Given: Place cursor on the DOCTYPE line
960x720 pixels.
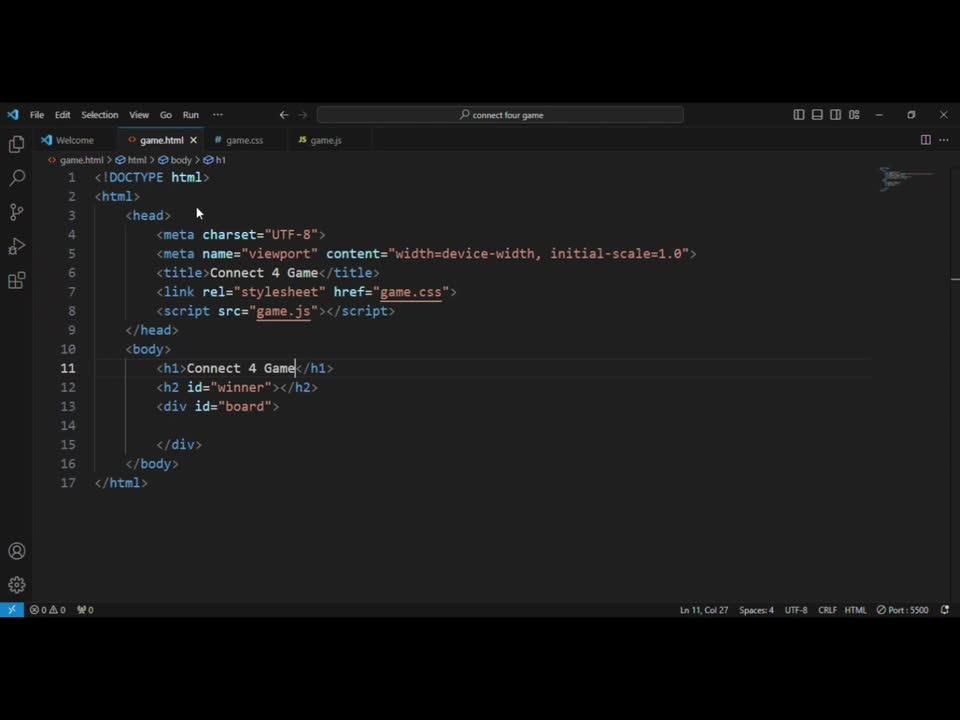Looking at the screenshot, I should [152, 178].
